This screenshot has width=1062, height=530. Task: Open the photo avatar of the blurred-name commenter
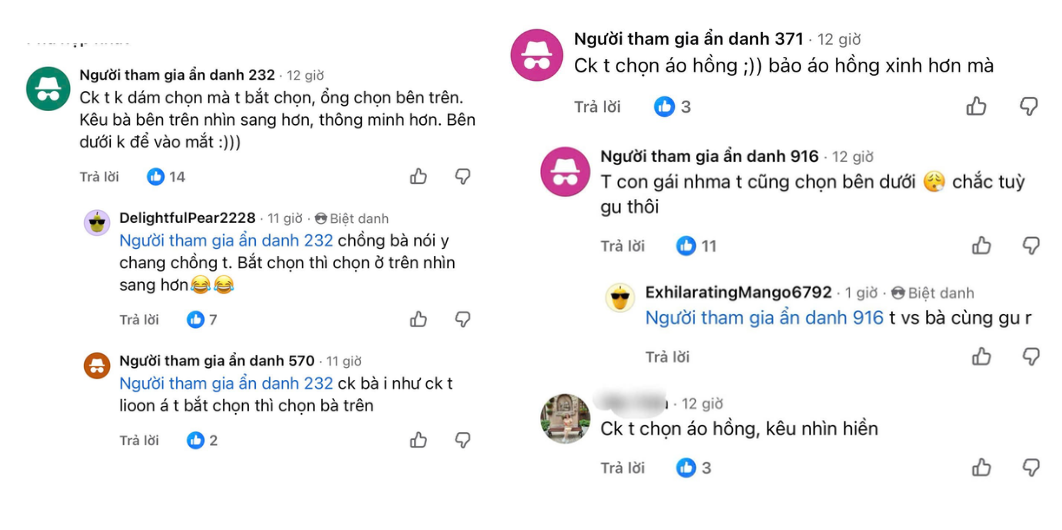[x=565, y=418]
